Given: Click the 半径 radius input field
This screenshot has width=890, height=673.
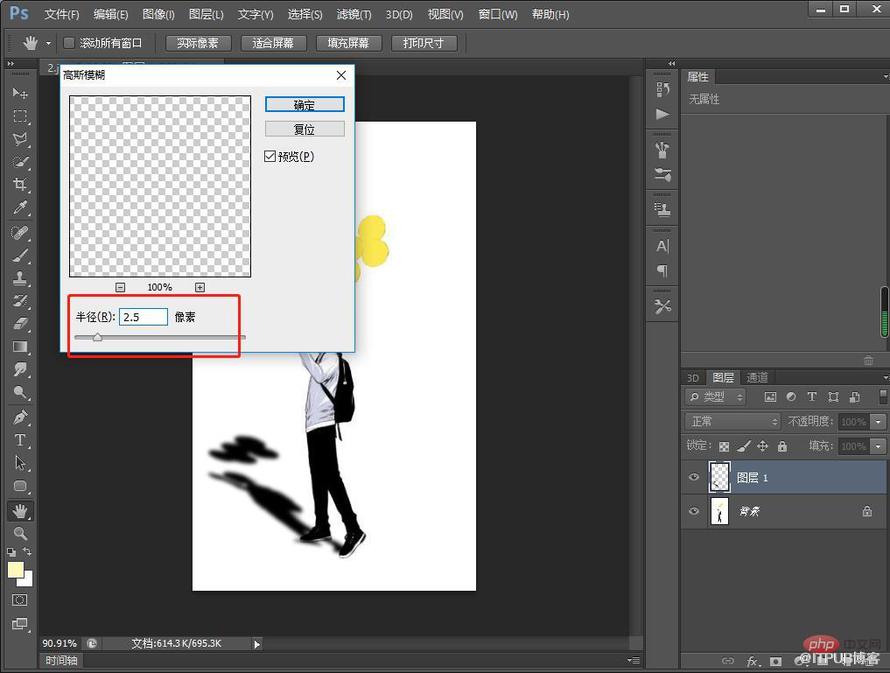Looking at the screenshot, I should point(144,317).
